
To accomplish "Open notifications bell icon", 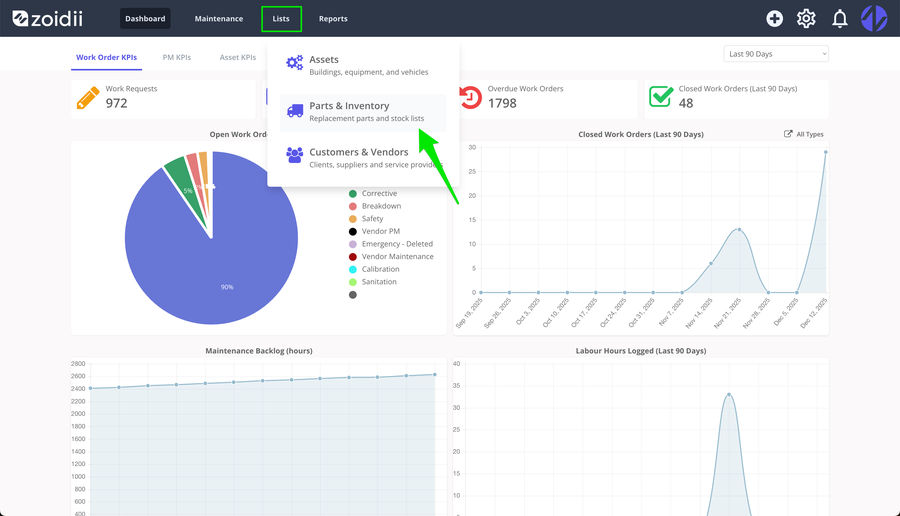I will (840, 18).
